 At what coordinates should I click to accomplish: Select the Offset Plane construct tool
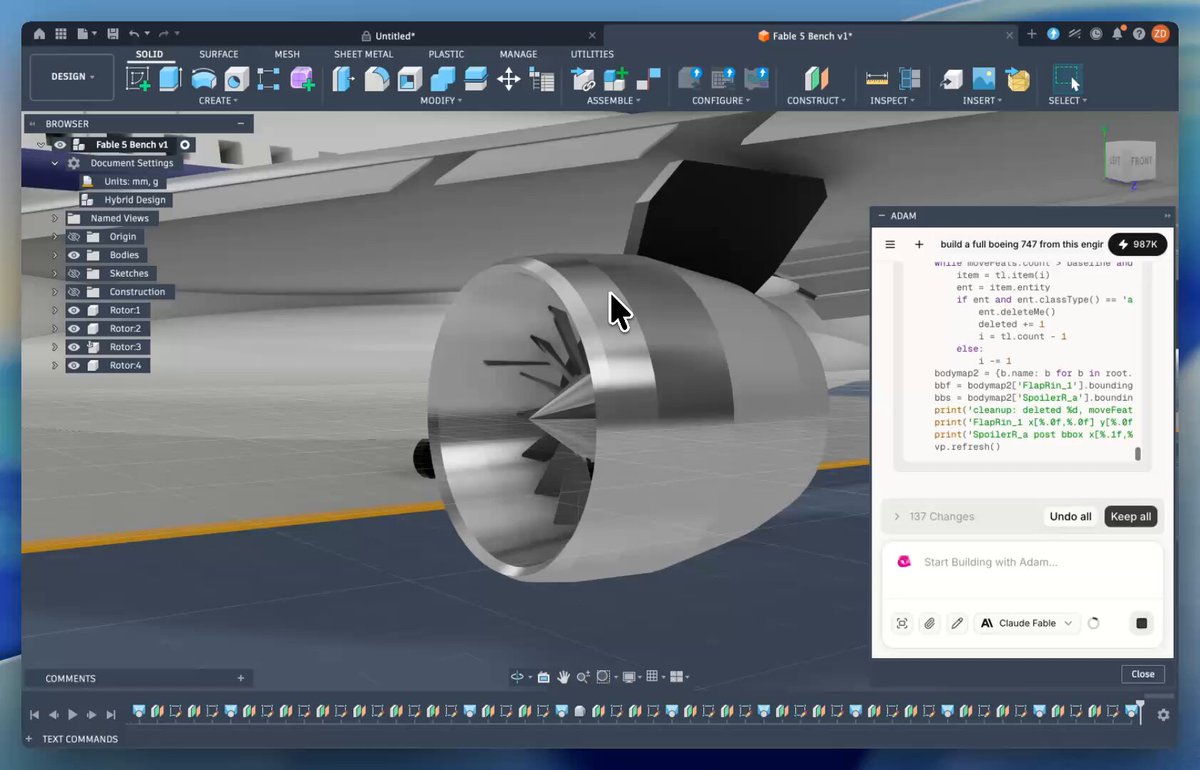816,79
